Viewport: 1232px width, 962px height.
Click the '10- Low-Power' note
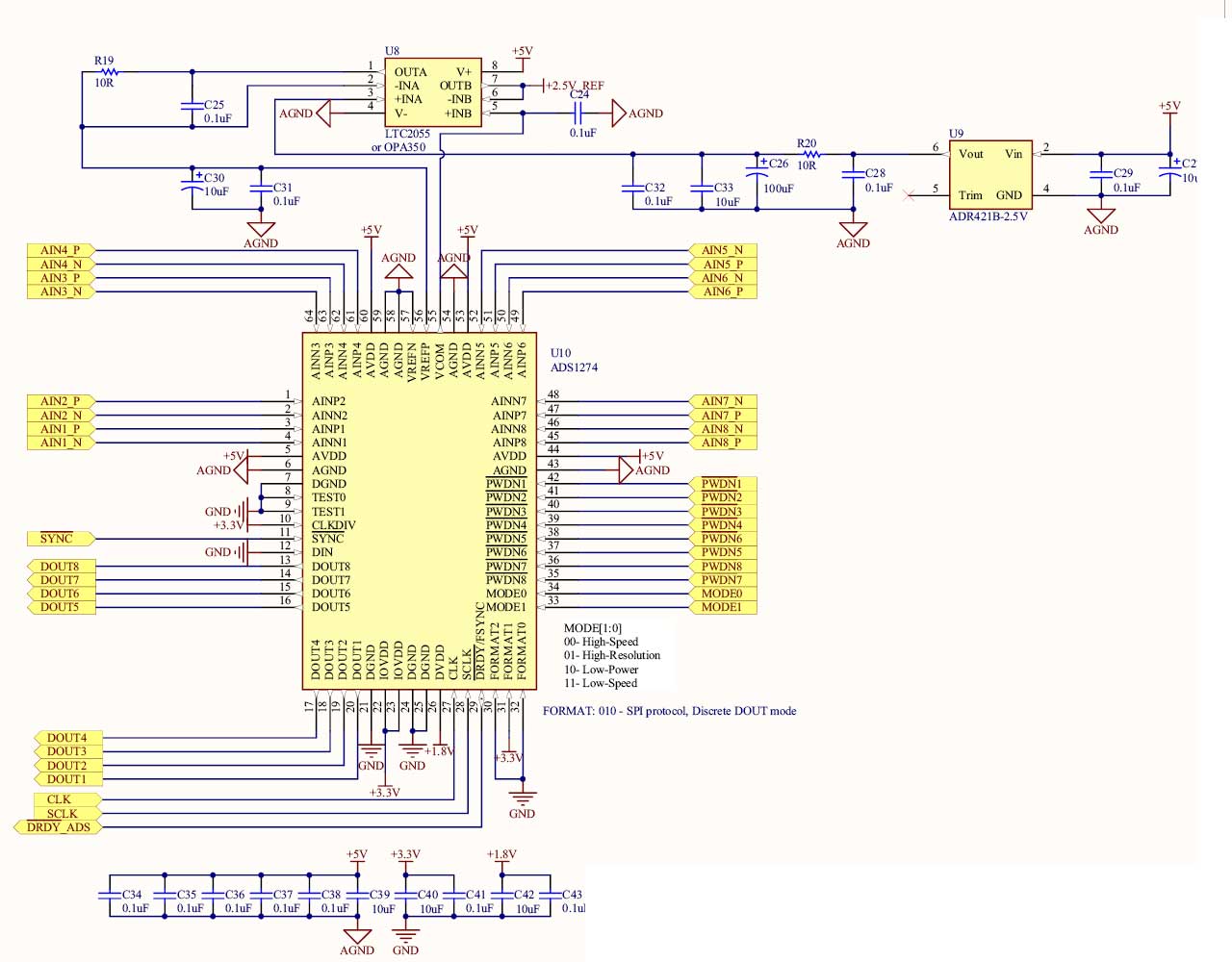click(601, 670)
